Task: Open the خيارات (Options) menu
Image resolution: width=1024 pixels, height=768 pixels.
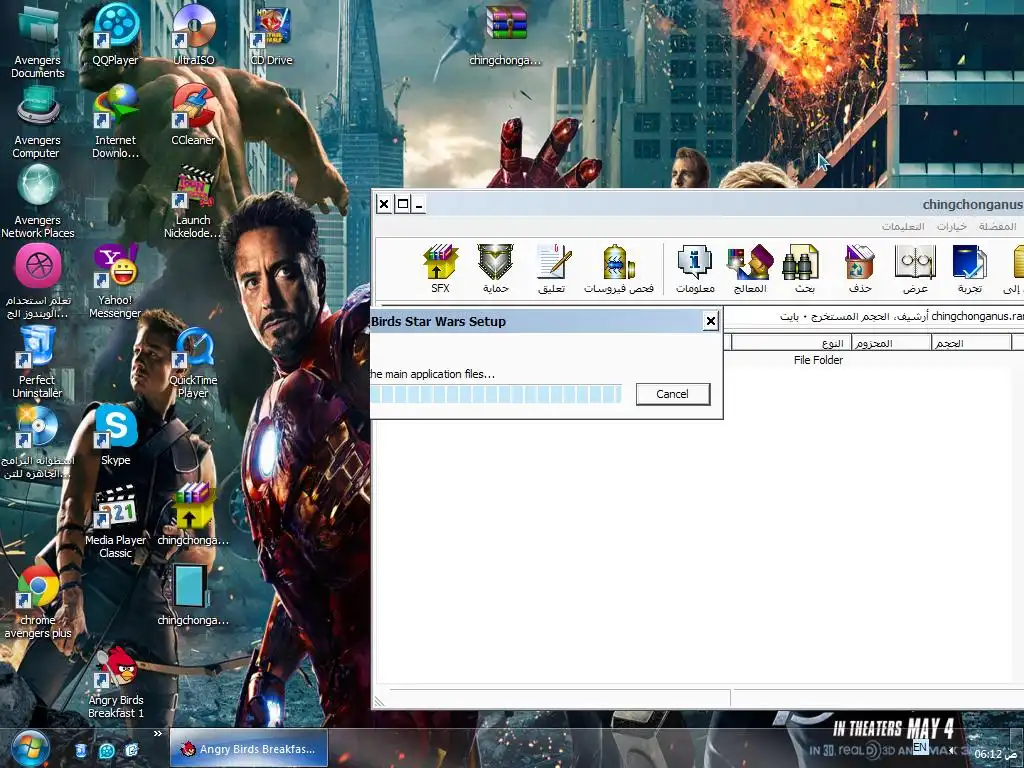Action: pyautogui.click(x=952, y=227)
